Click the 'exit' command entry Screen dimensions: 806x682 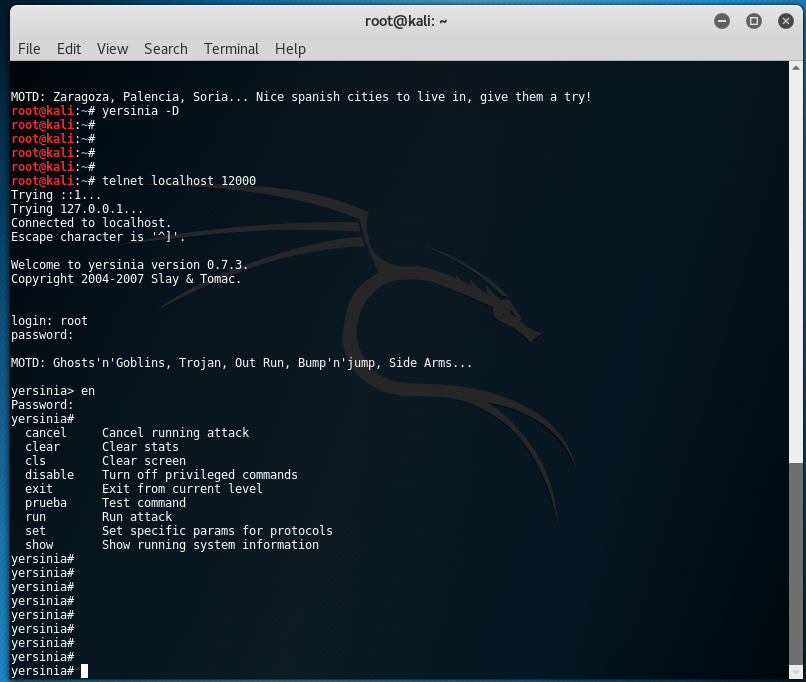[39, 489]
